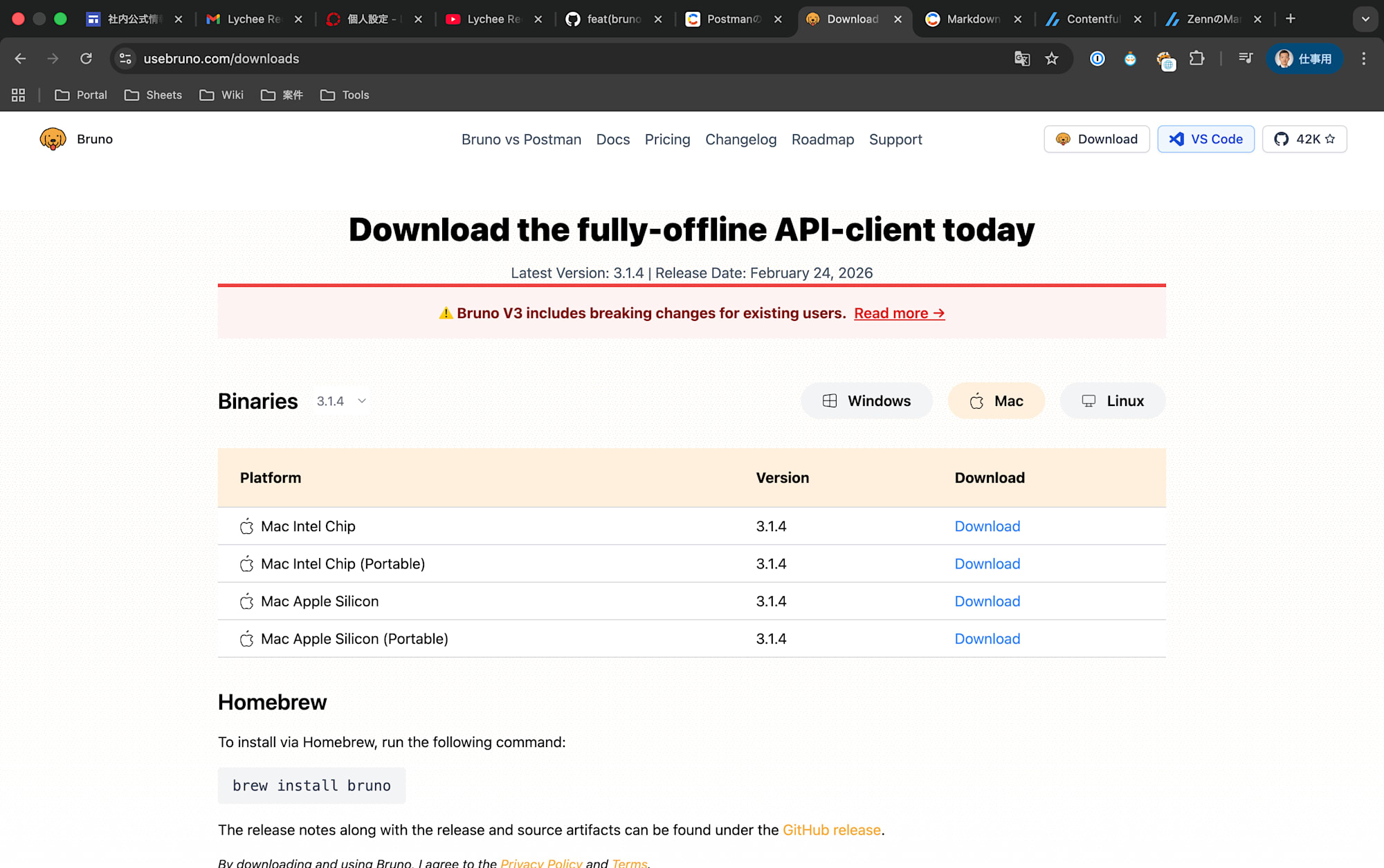Open the GitHub 42K stars button
The image size is (1384, 868).
[x=1304, y=139]
